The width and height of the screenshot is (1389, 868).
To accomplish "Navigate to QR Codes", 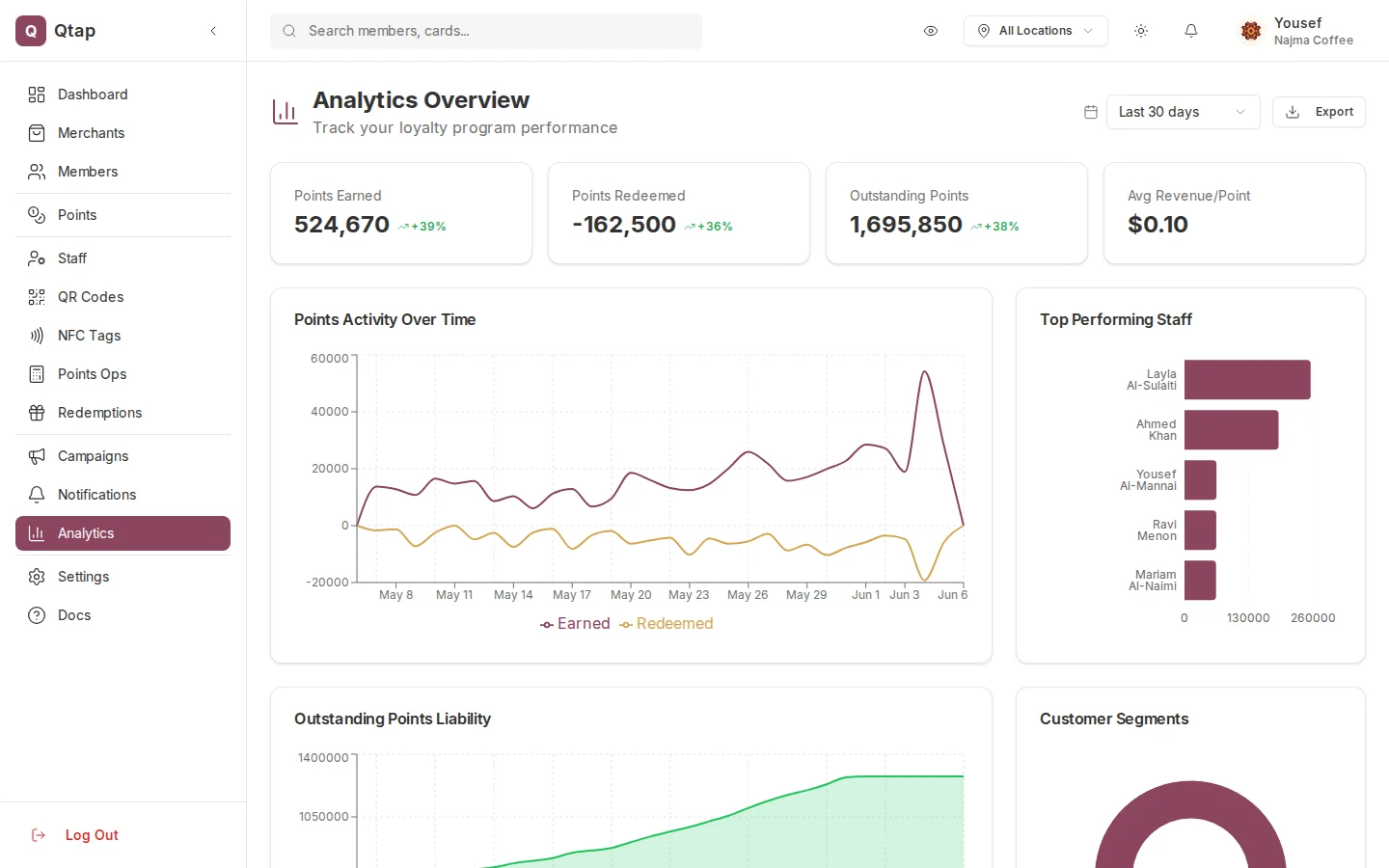I will (x=123, y=297).
